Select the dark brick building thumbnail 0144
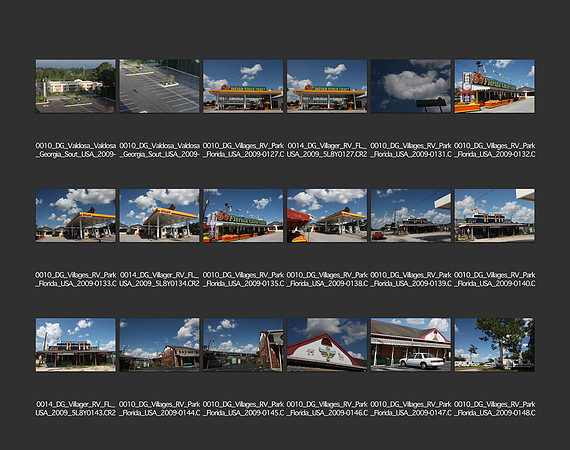 click(160, 345)
